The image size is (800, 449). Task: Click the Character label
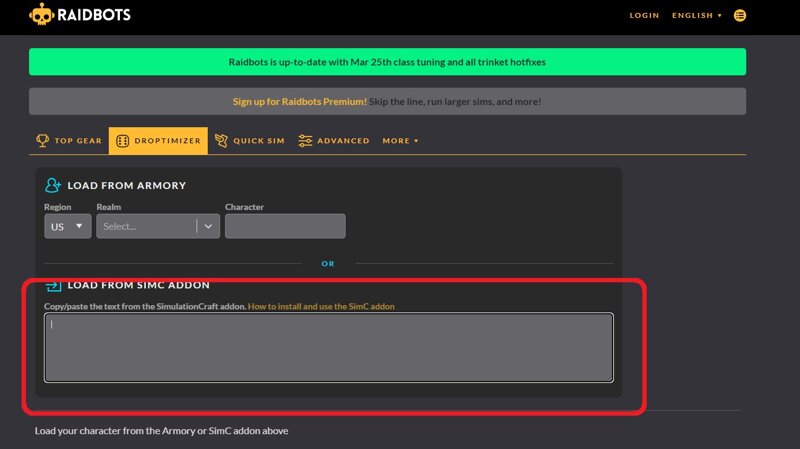(244, 207)
